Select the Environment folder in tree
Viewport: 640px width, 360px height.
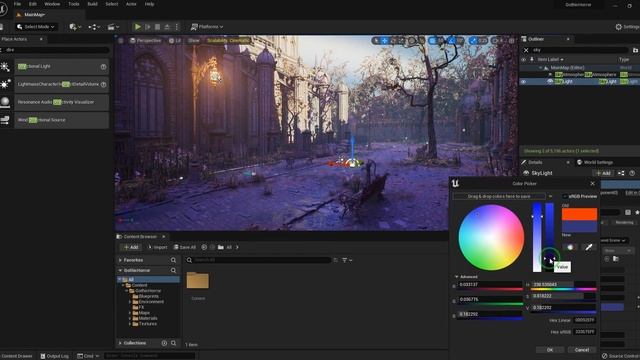pos(148,302)
